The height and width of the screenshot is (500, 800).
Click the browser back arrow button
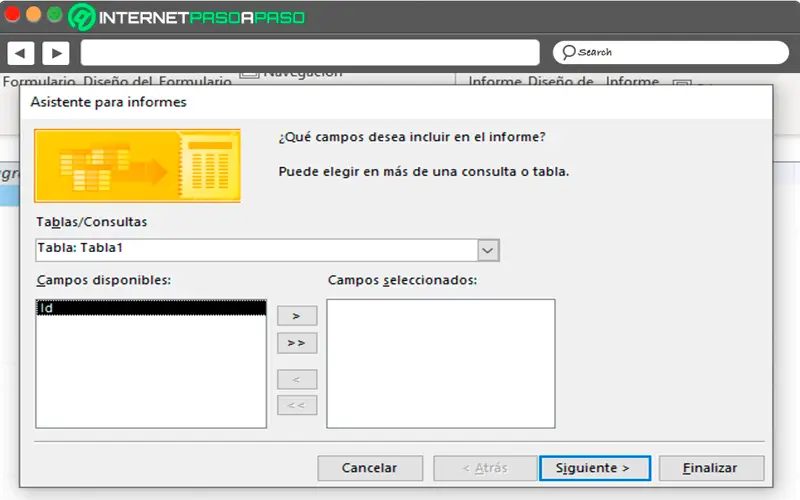click(21, 53)
